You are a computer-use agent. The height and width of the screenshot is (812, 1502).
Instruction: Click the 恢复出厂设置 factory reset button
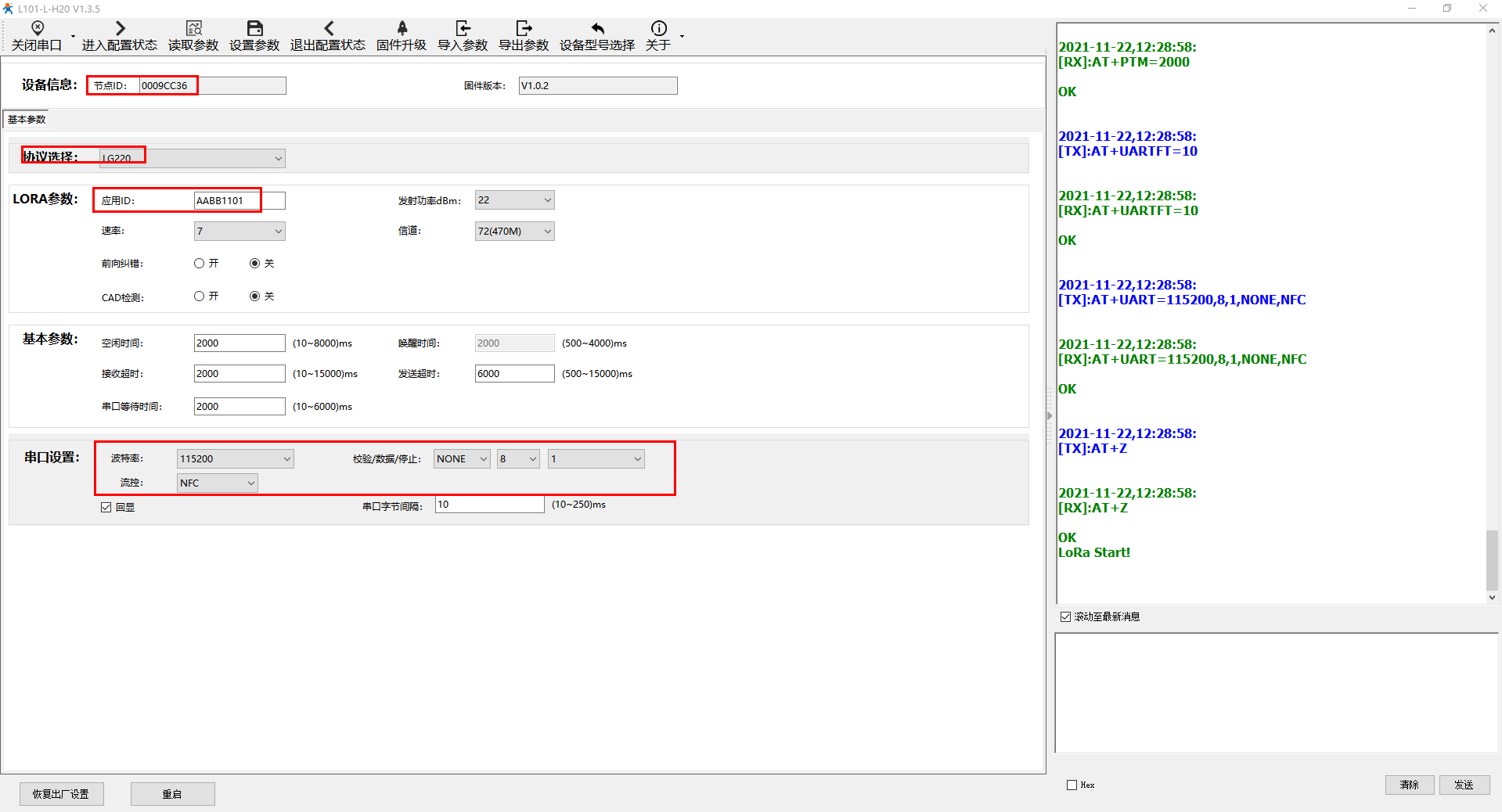click(61, 794)
